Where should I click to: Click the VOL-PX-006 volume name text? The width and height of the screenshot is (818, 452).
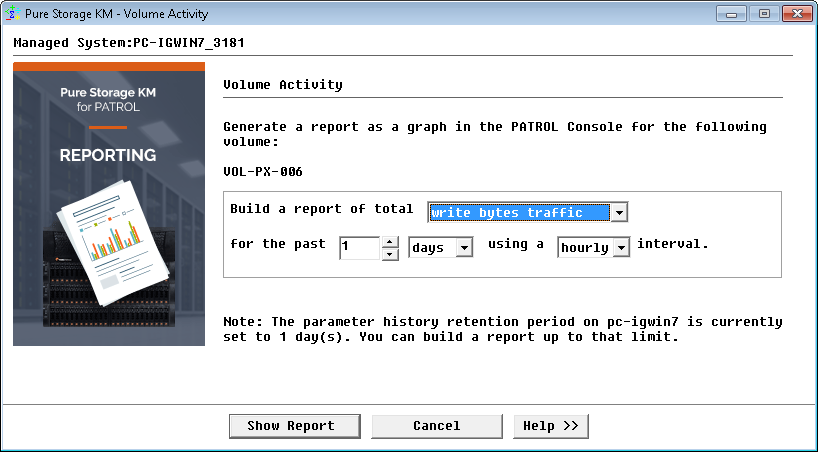click(x=262, y=171)
